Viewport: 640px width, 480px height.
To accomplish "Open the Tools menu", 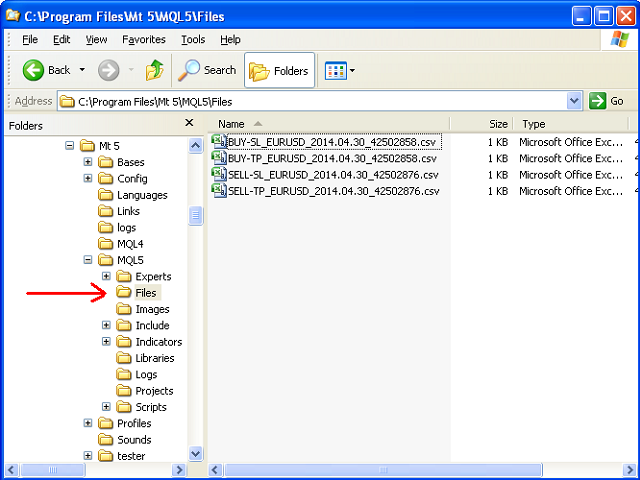I will 193,40.
